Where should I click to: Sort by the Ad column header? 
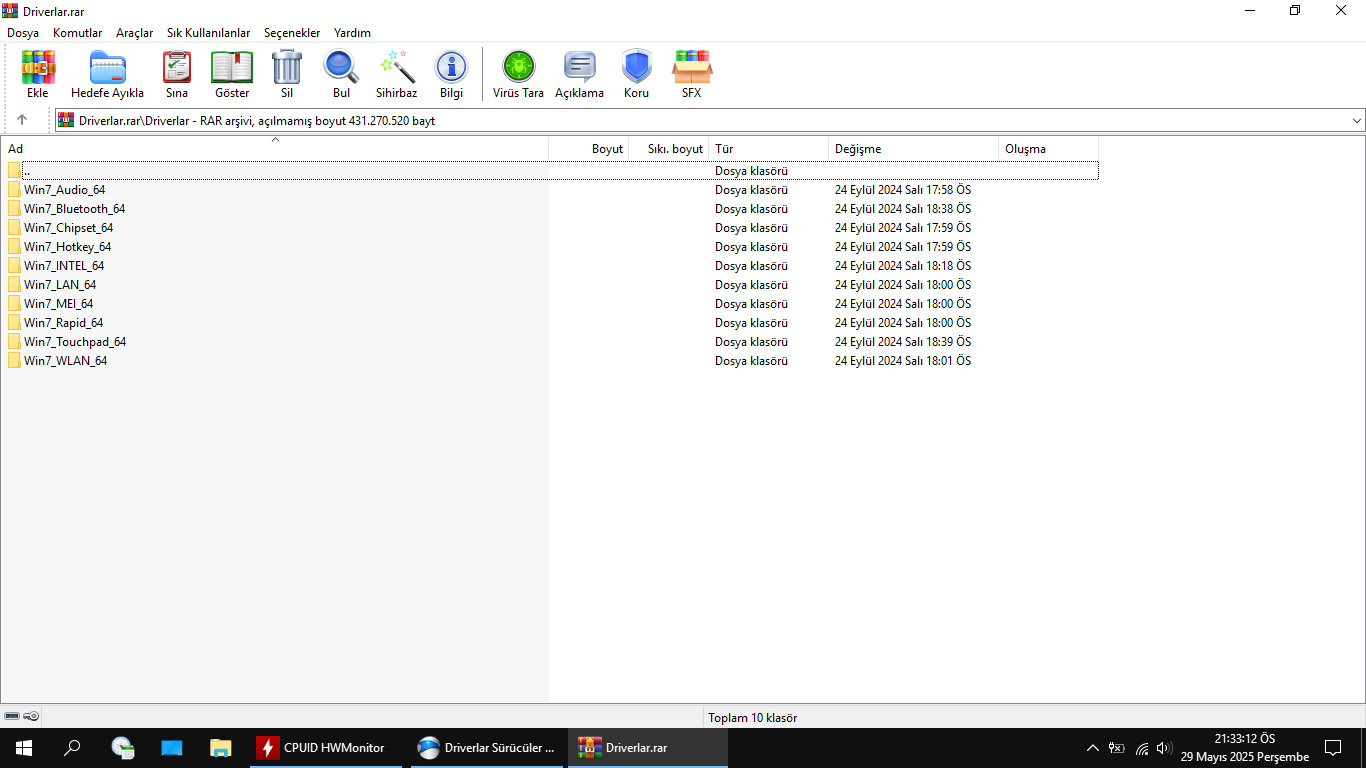pos(275,149)
